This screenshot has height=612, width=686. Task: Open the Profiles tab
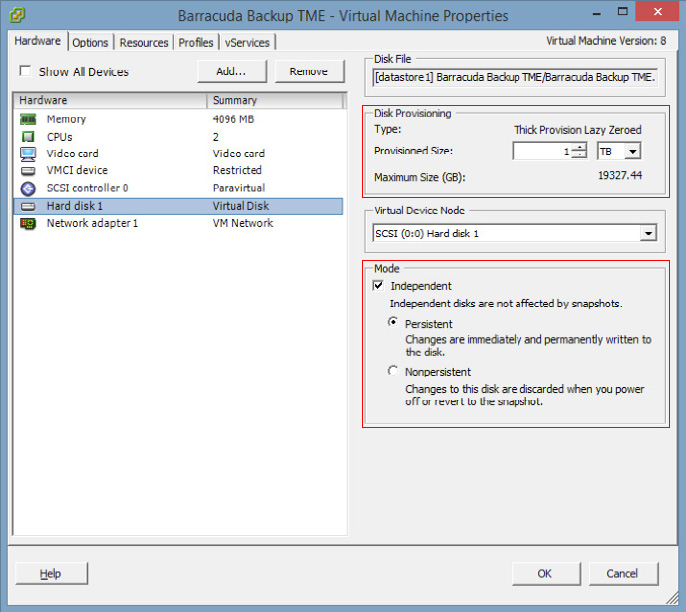pos(196,42)
